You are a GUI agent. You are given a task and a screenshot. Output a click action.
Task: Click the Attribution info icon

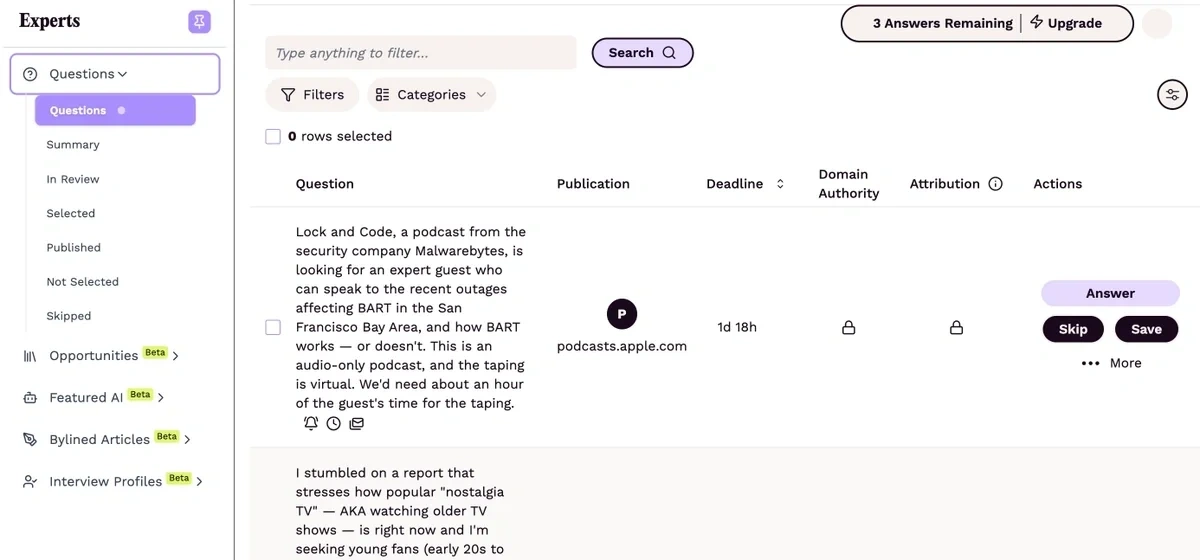995,184
